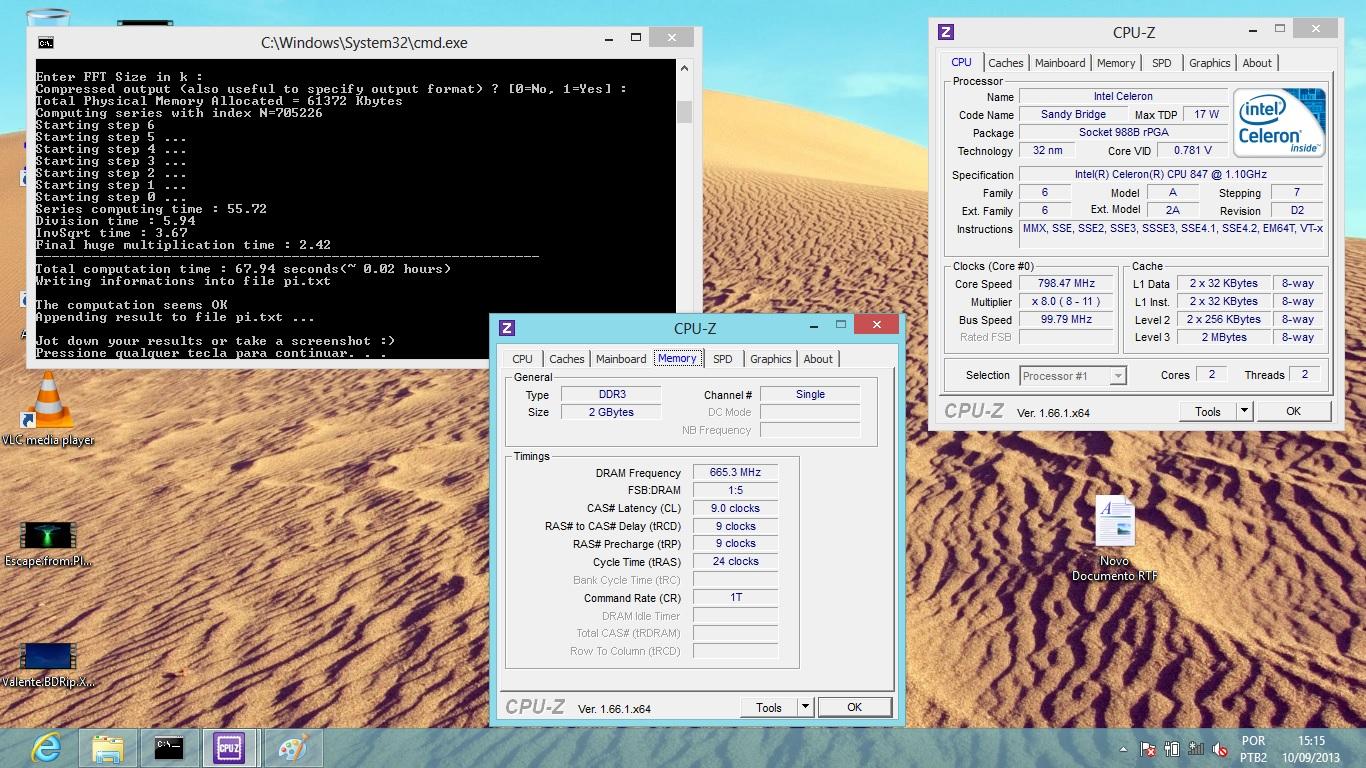The image size is (1366, 768).
Task: Click the Z logo of the Memory CPU-Z window
Action: tap(507, 328)
